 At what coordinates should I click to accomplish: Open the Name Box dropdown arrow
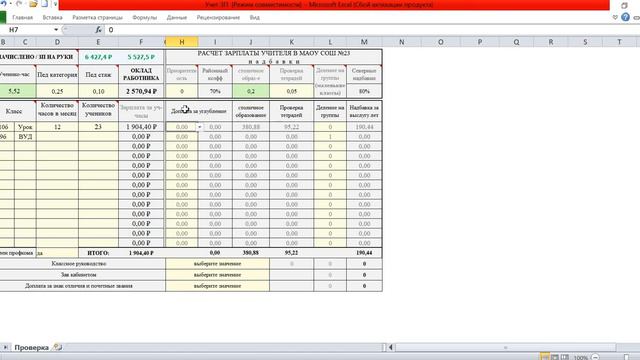pyautogui.click(x=56, y=30)
